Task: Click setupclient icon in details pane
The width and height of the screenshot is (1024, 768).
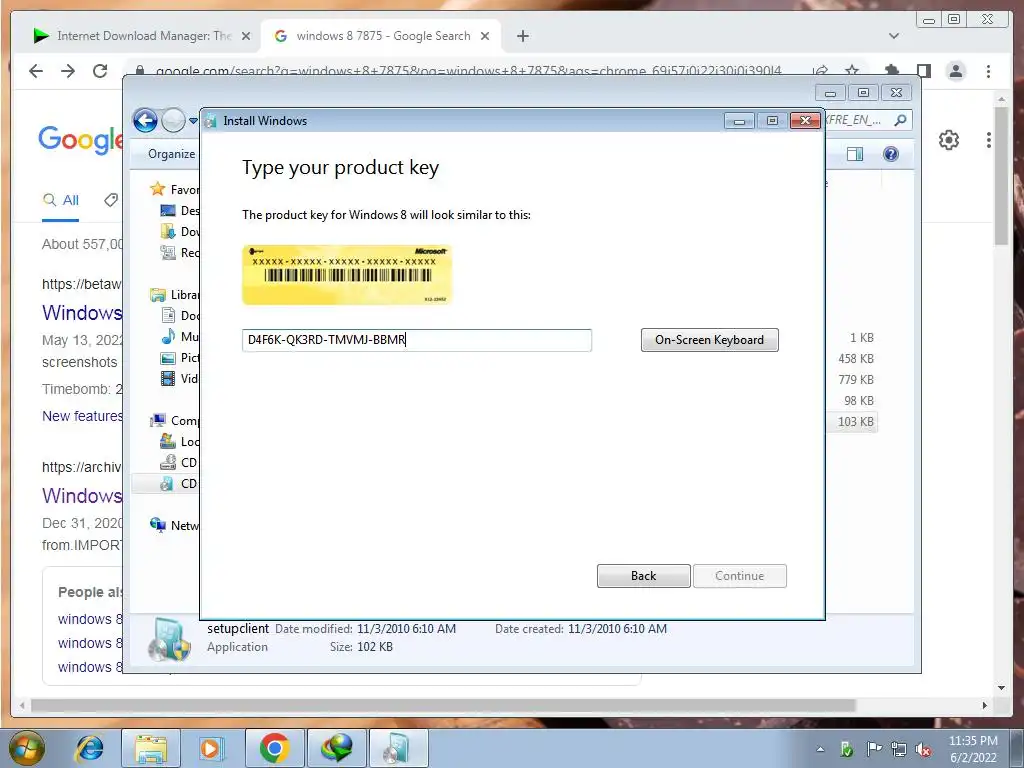Action: coord(169,639)
